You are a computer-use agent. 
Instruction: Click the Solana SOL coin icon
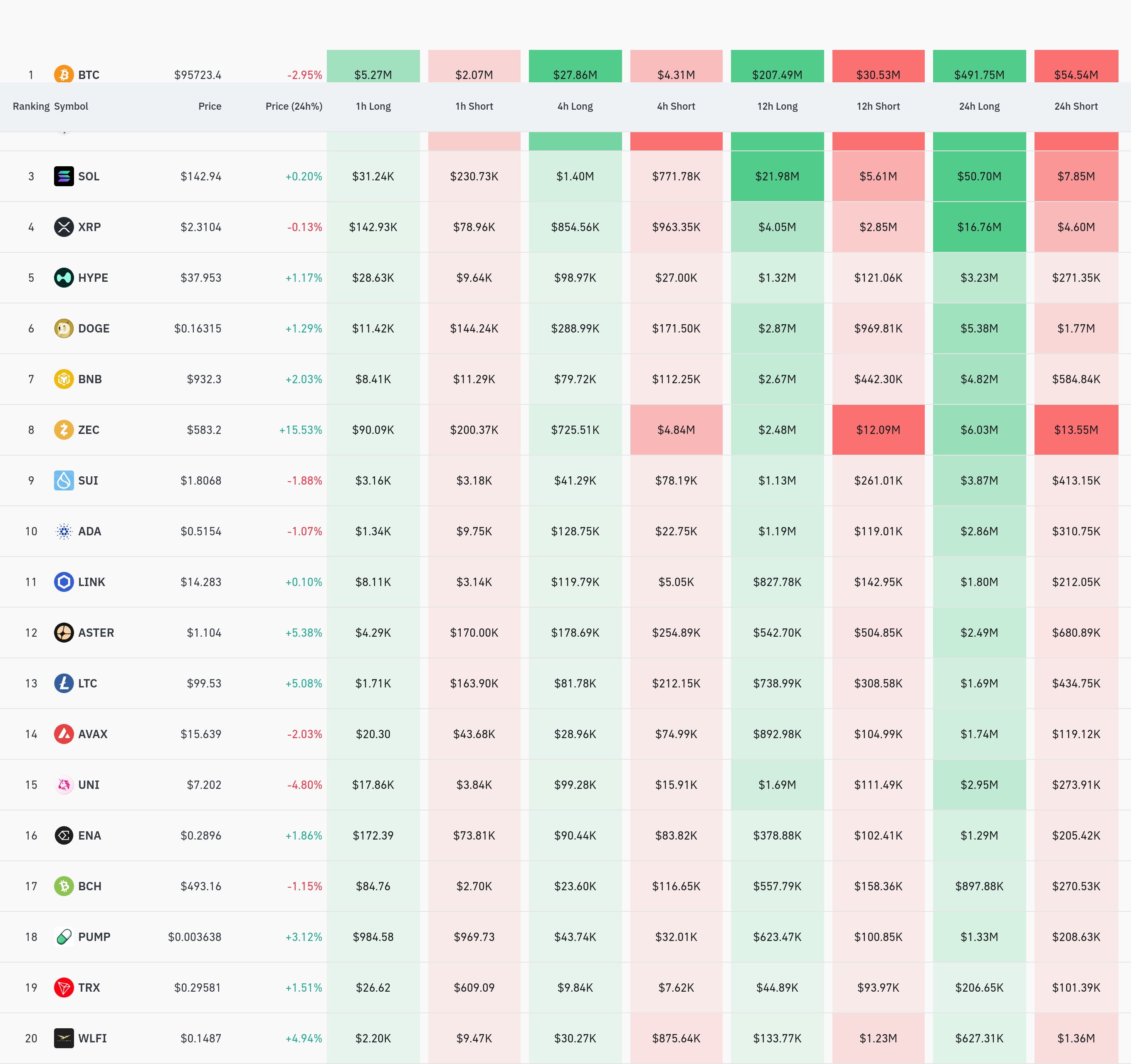(64, 176)
